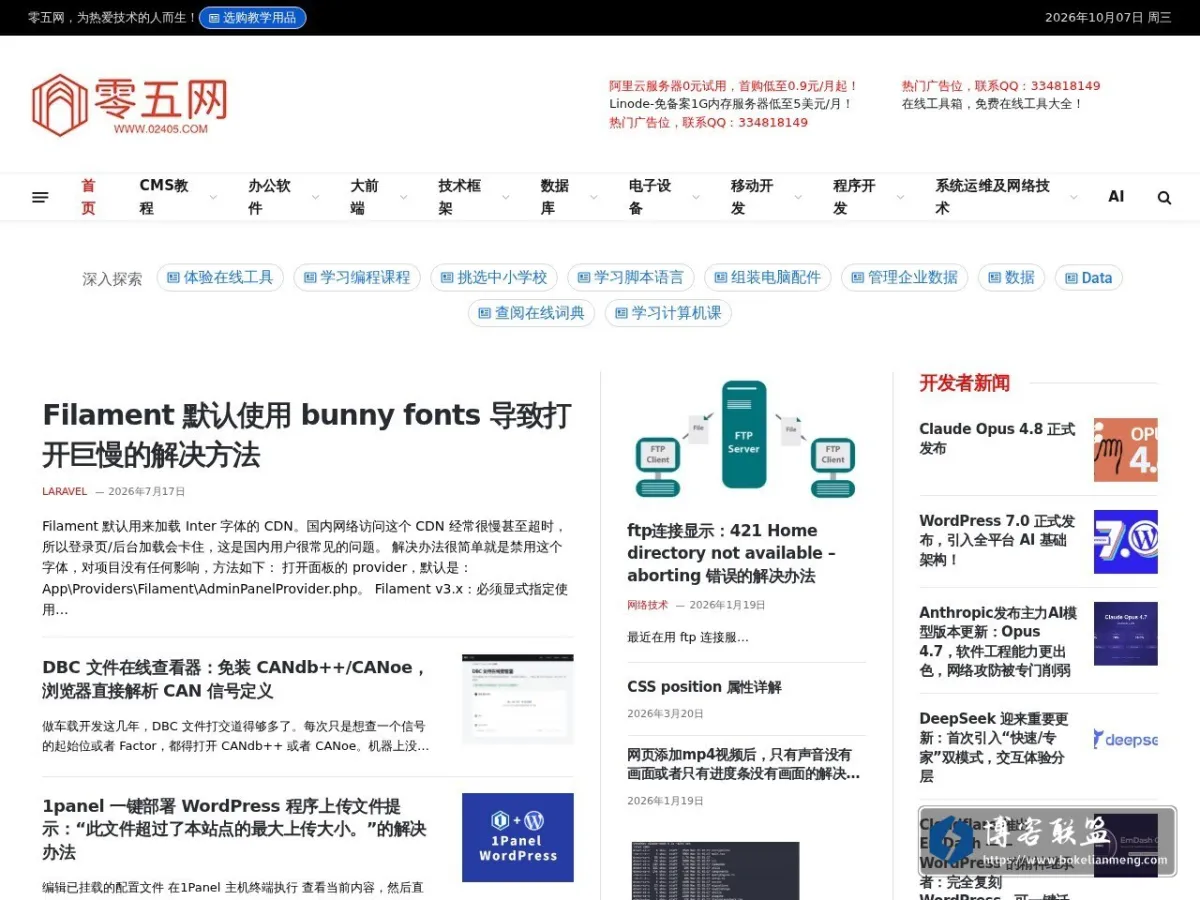Click the 选购教学用品 button in the top bar
This screenshot has height=900, width=1200.
pos(252,17)
